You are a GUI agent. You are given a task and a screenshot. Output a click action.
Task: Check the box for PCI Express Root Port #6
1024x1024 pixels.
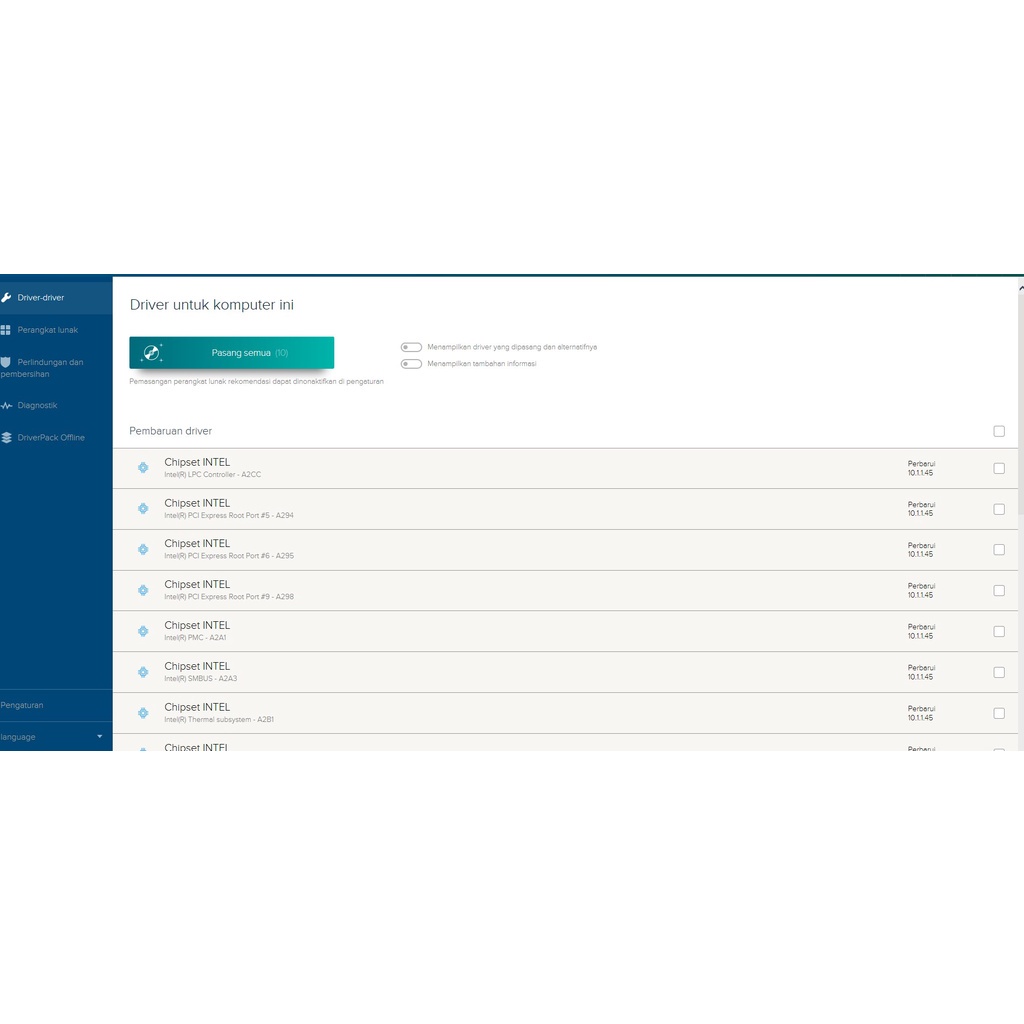coord(999,550)
